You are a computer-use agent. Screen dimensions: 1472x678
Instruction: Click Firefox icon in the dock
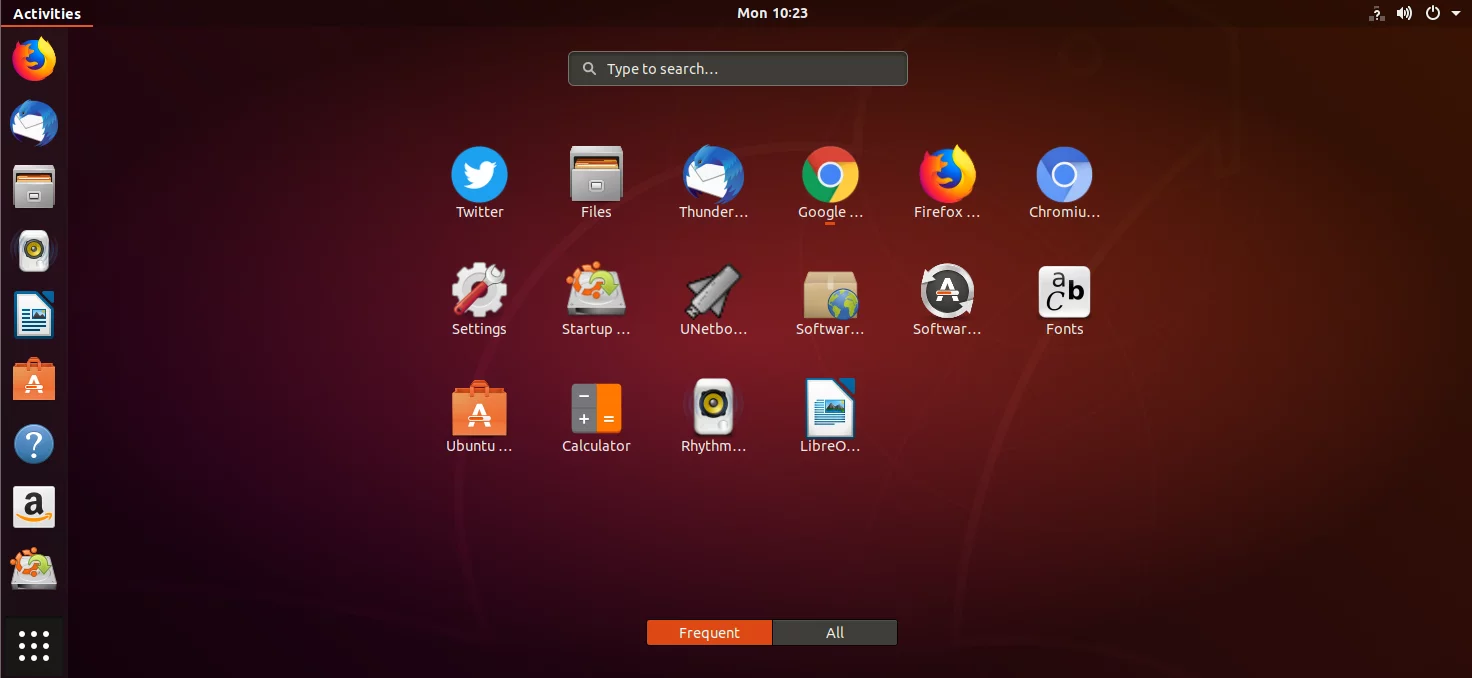pos(34,59)
